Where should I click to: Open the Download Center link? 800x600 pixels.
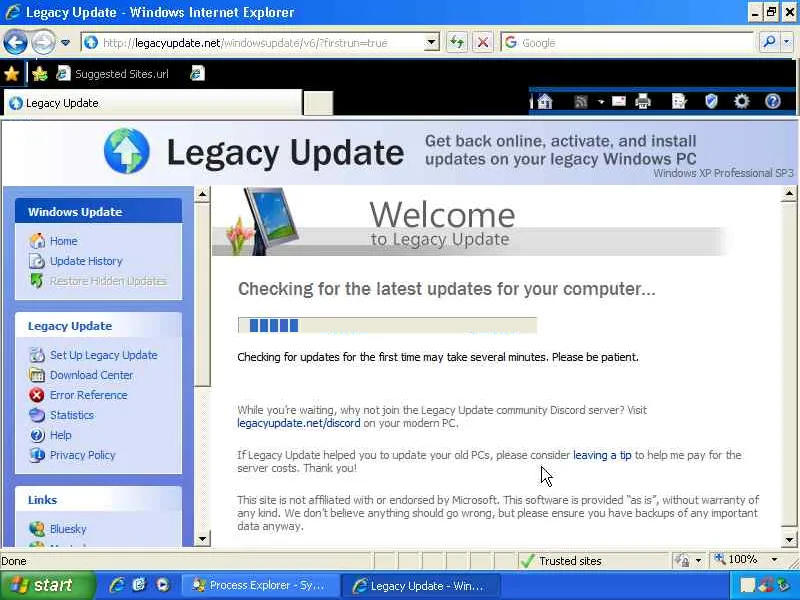click(x=91, y=375)
